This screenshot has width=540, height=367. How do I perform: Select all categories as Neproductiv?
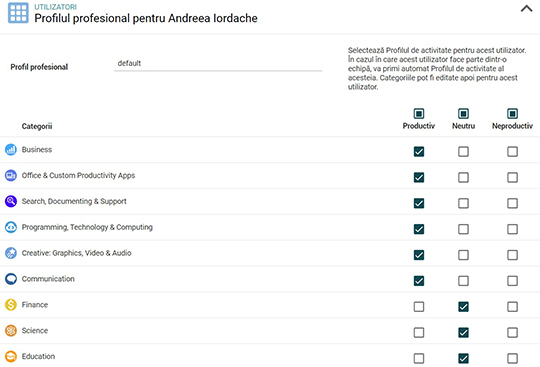[x=512, y=113]
